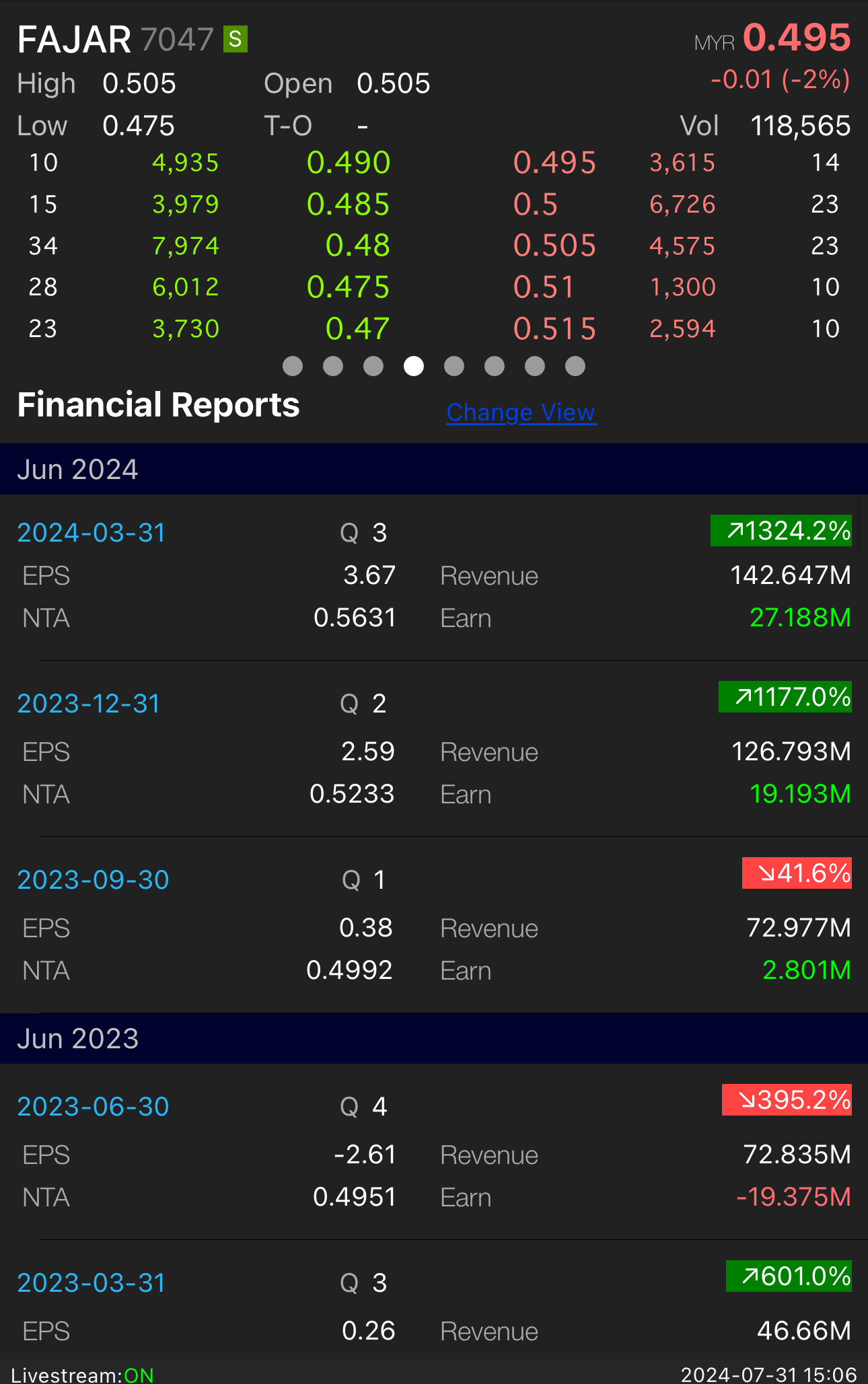The image size is (868, 1384).
Task: Select the first page indicator dot
Action: [293, 366]
